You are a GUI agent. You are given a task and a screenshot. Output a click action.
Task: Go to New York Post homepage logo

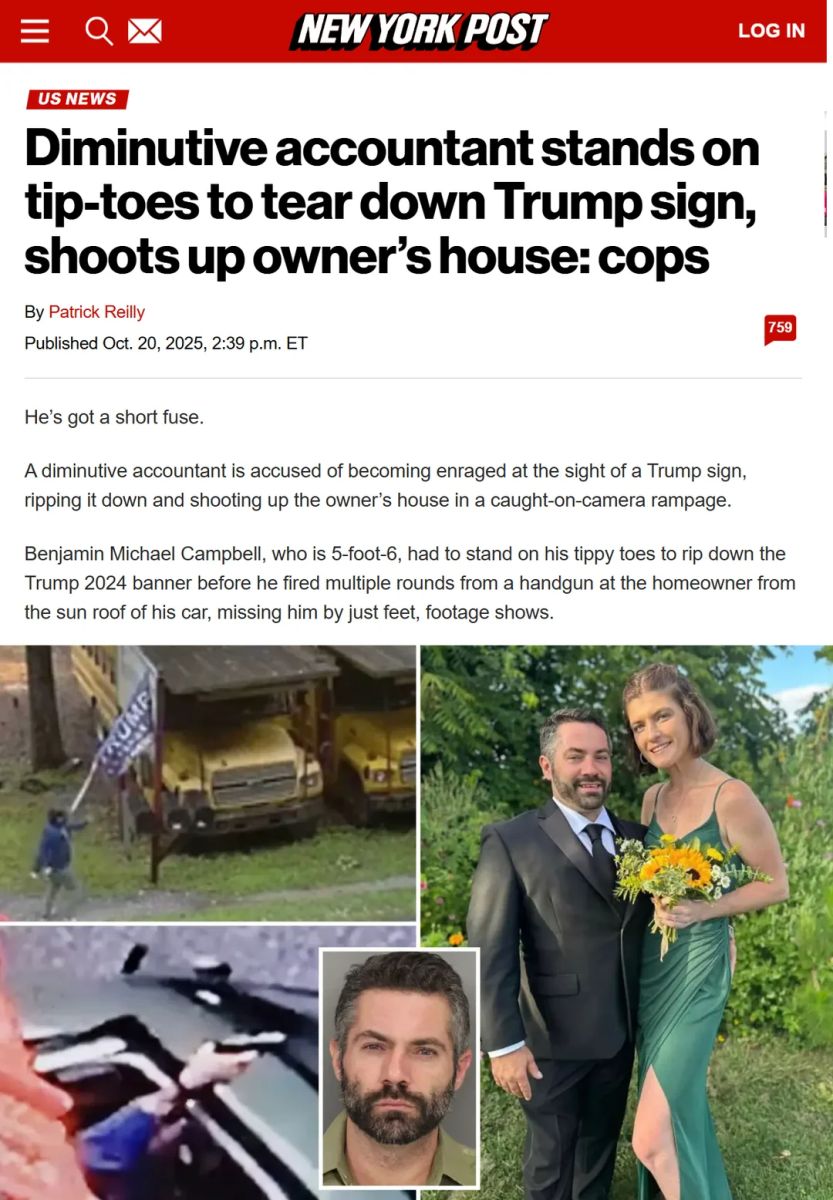(x=419, y=31)
